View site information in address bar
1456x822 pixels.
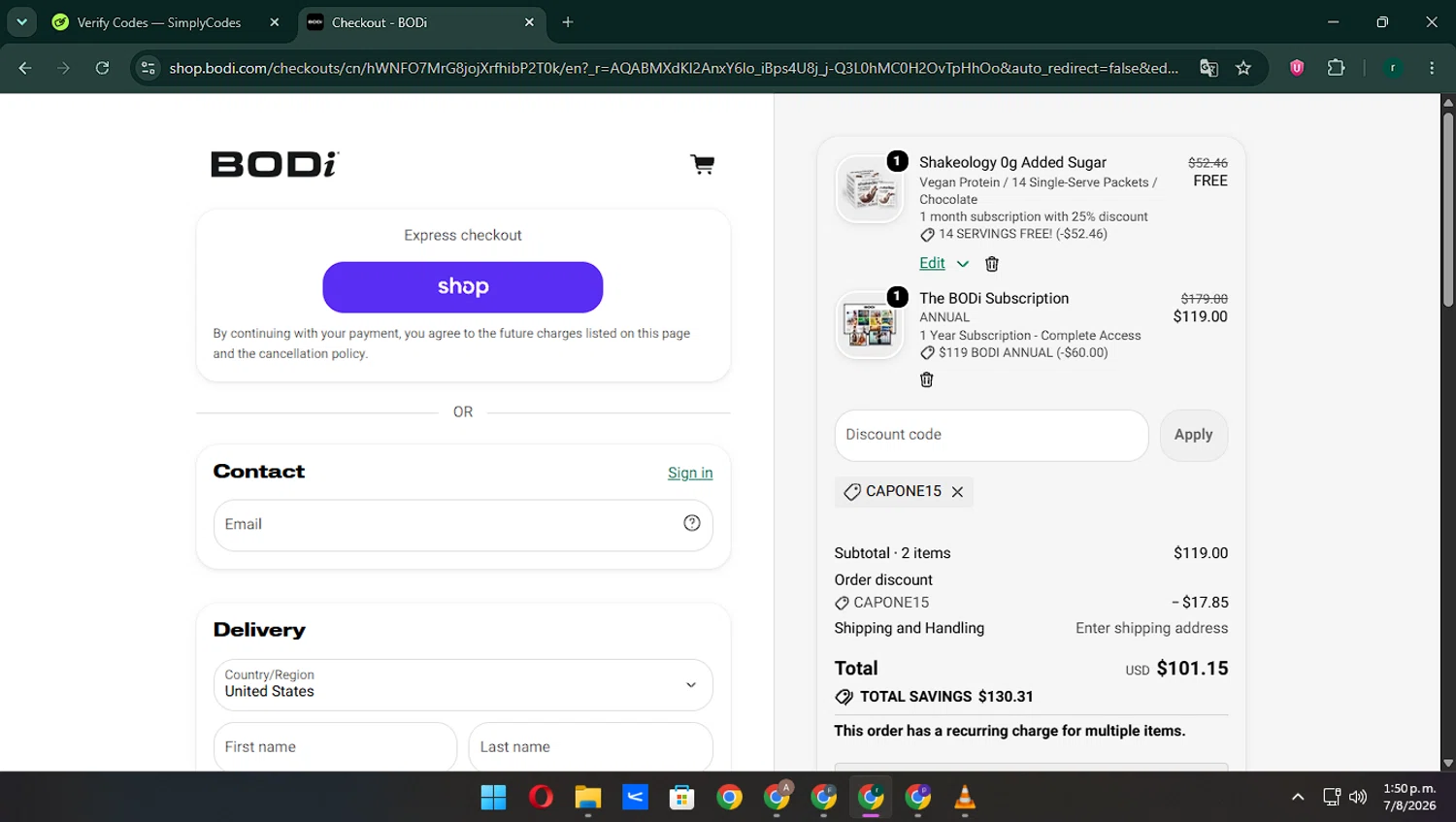[149, 68]
